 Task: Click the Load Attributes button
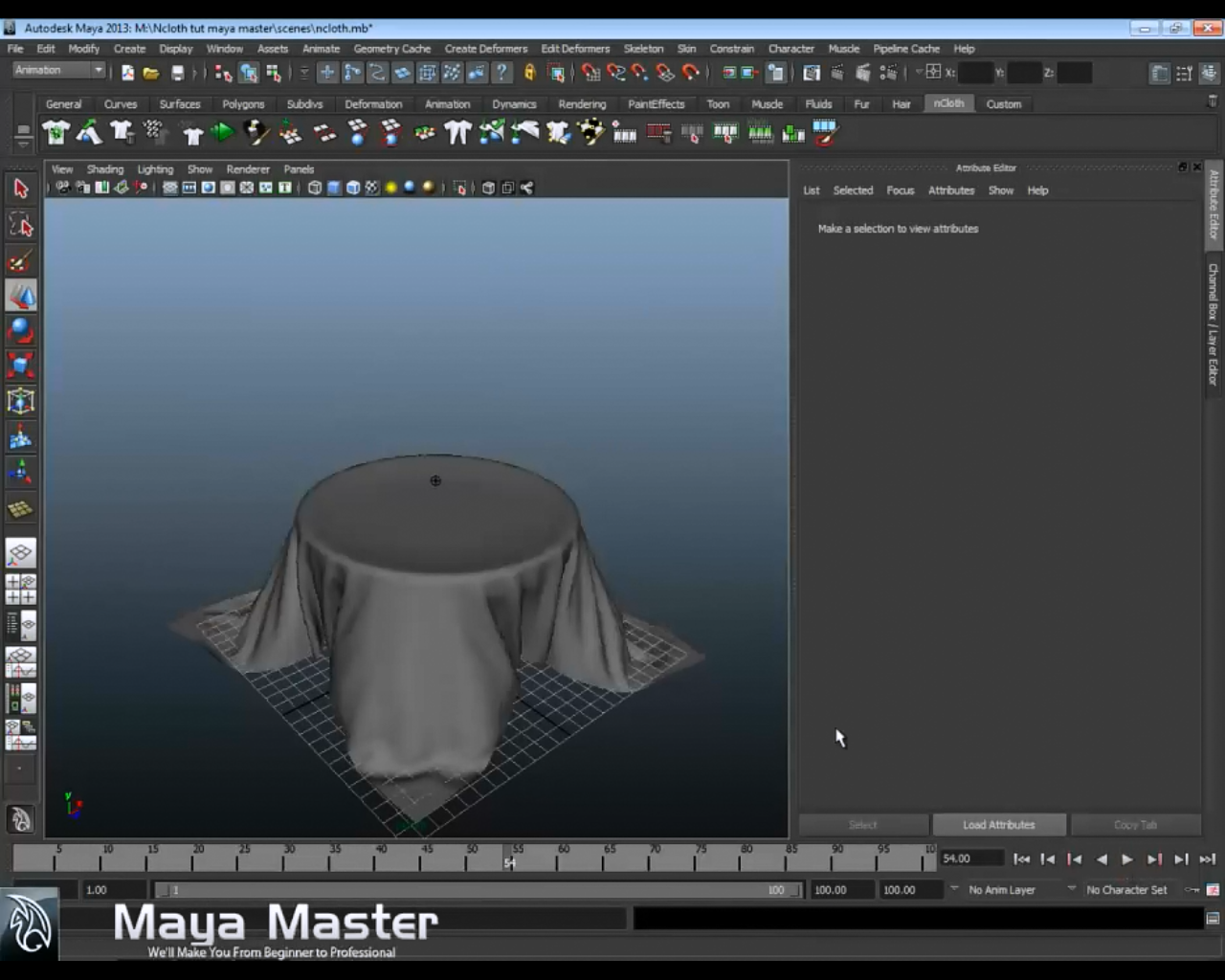(998, 824)
